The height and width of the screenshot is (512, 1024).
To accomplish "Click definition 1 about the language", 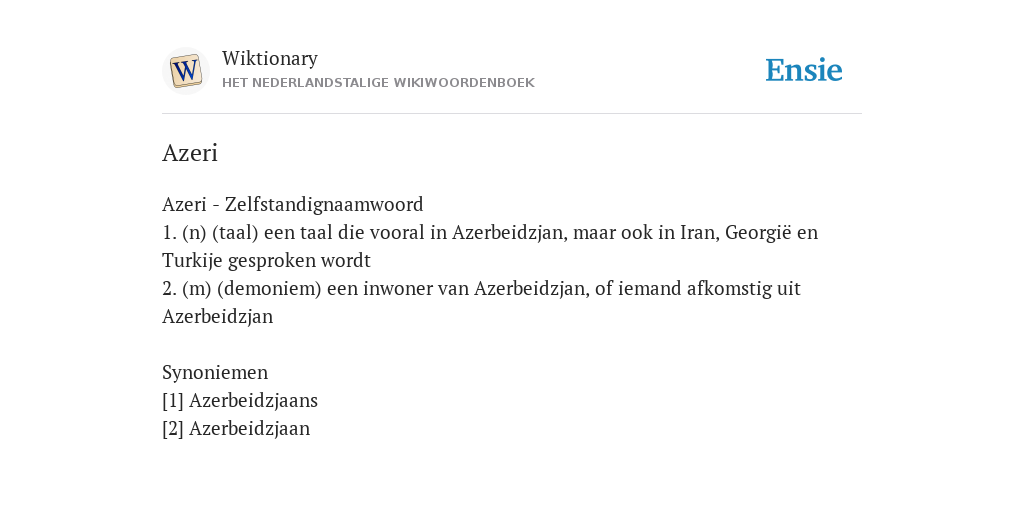I will (x=490, y=246).
